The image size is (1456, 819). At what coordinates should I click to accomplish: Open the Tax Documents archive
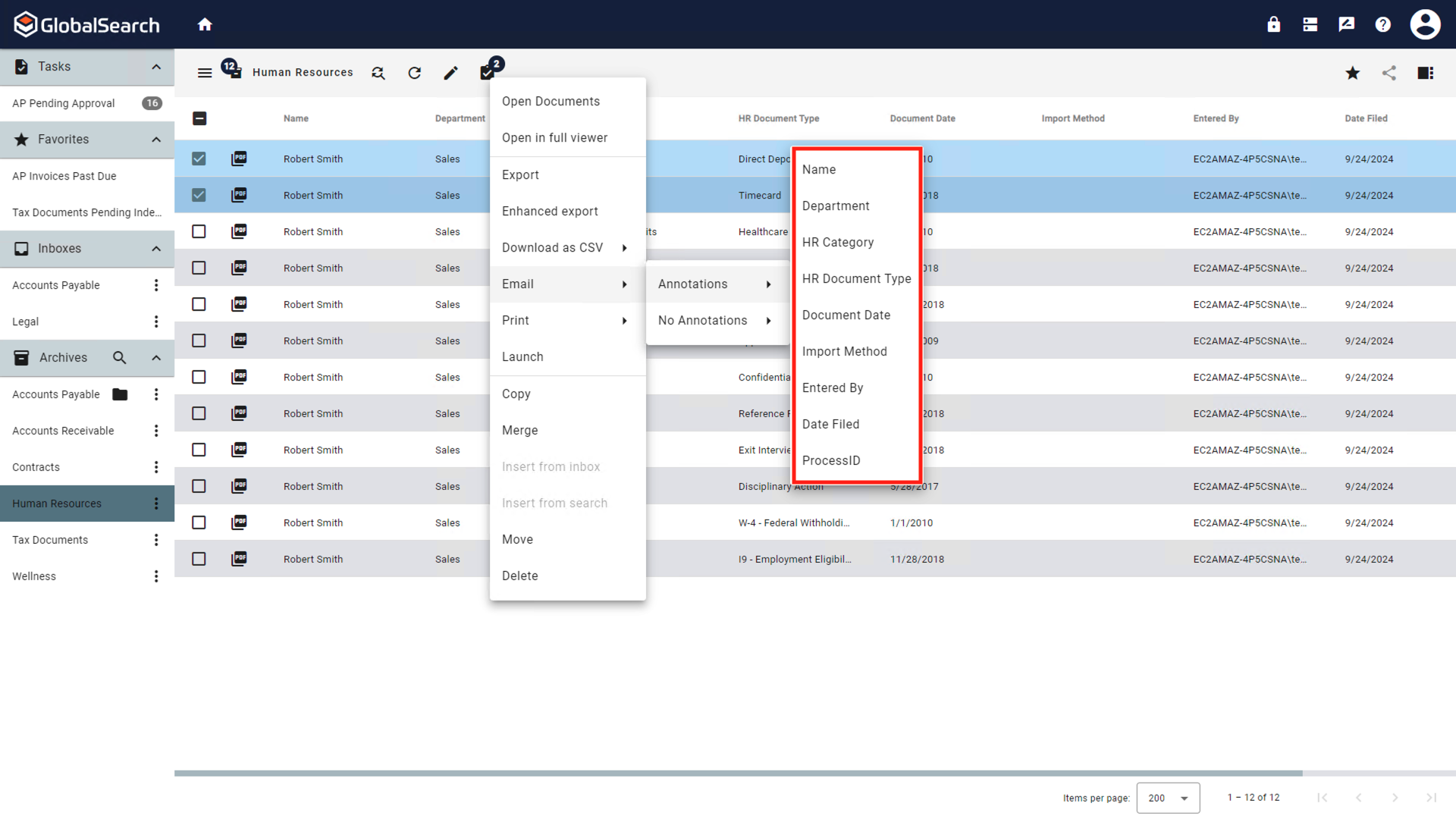(49, 539)
